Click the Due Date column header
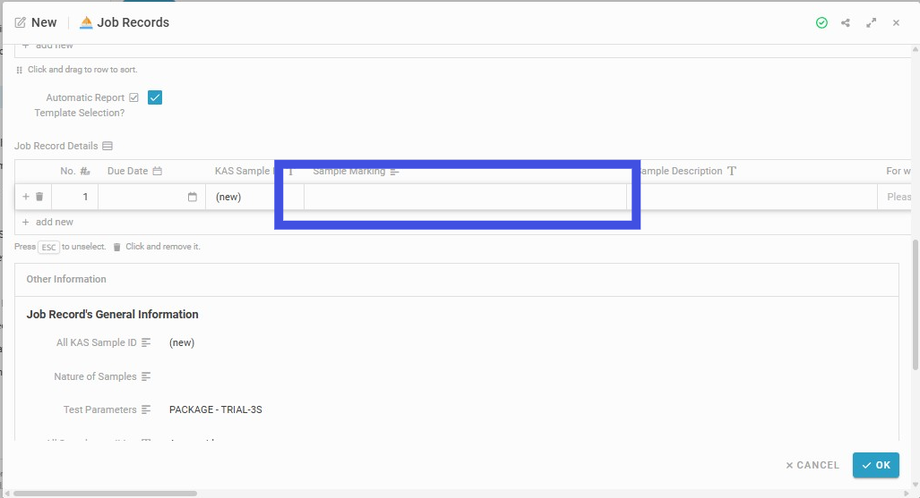The width and height of the screenshot is (920, 498). 134,171
